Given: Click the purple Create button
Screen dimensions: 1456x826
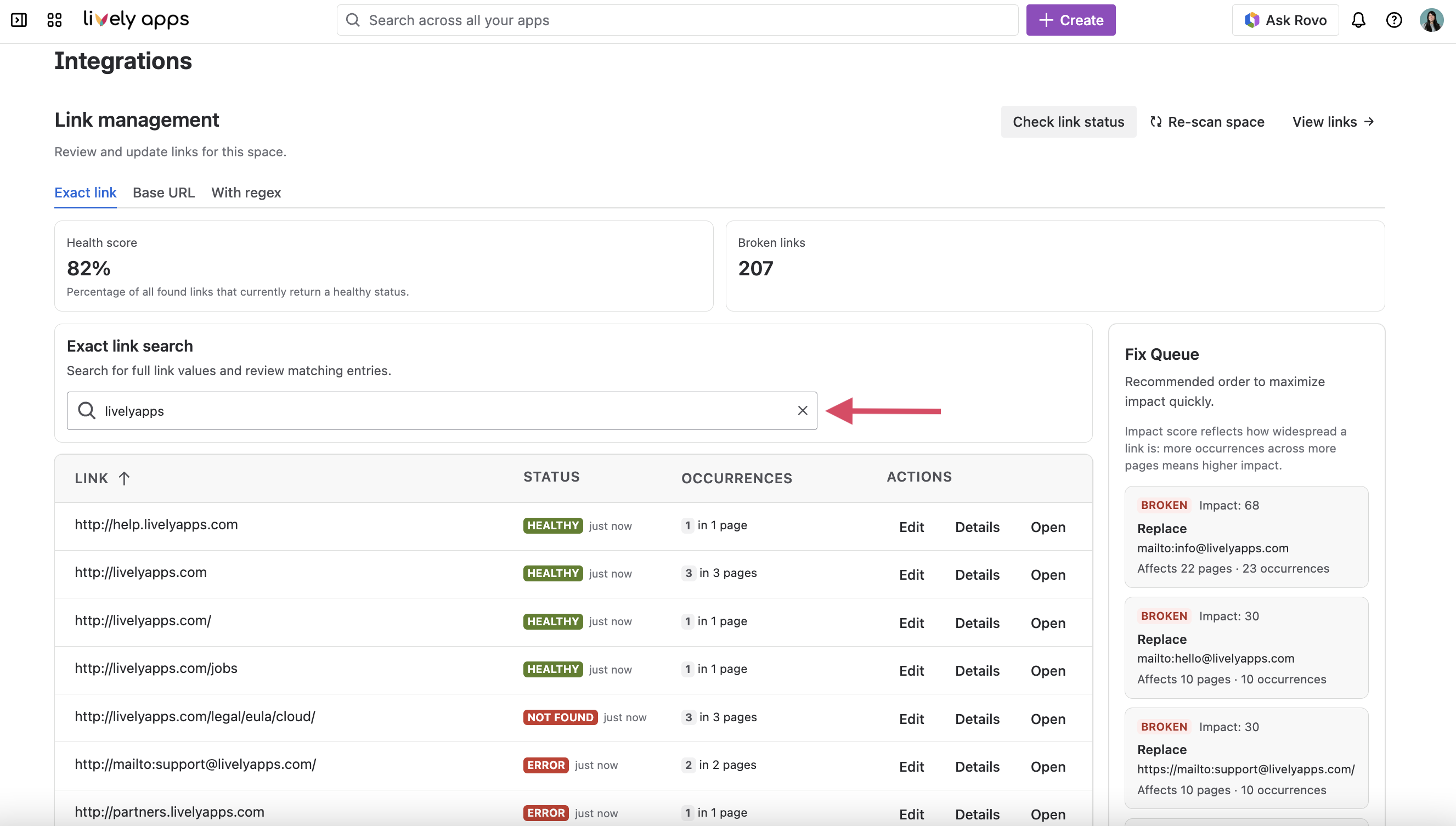Looking at the screenshot, I should tap(1070, 19).
